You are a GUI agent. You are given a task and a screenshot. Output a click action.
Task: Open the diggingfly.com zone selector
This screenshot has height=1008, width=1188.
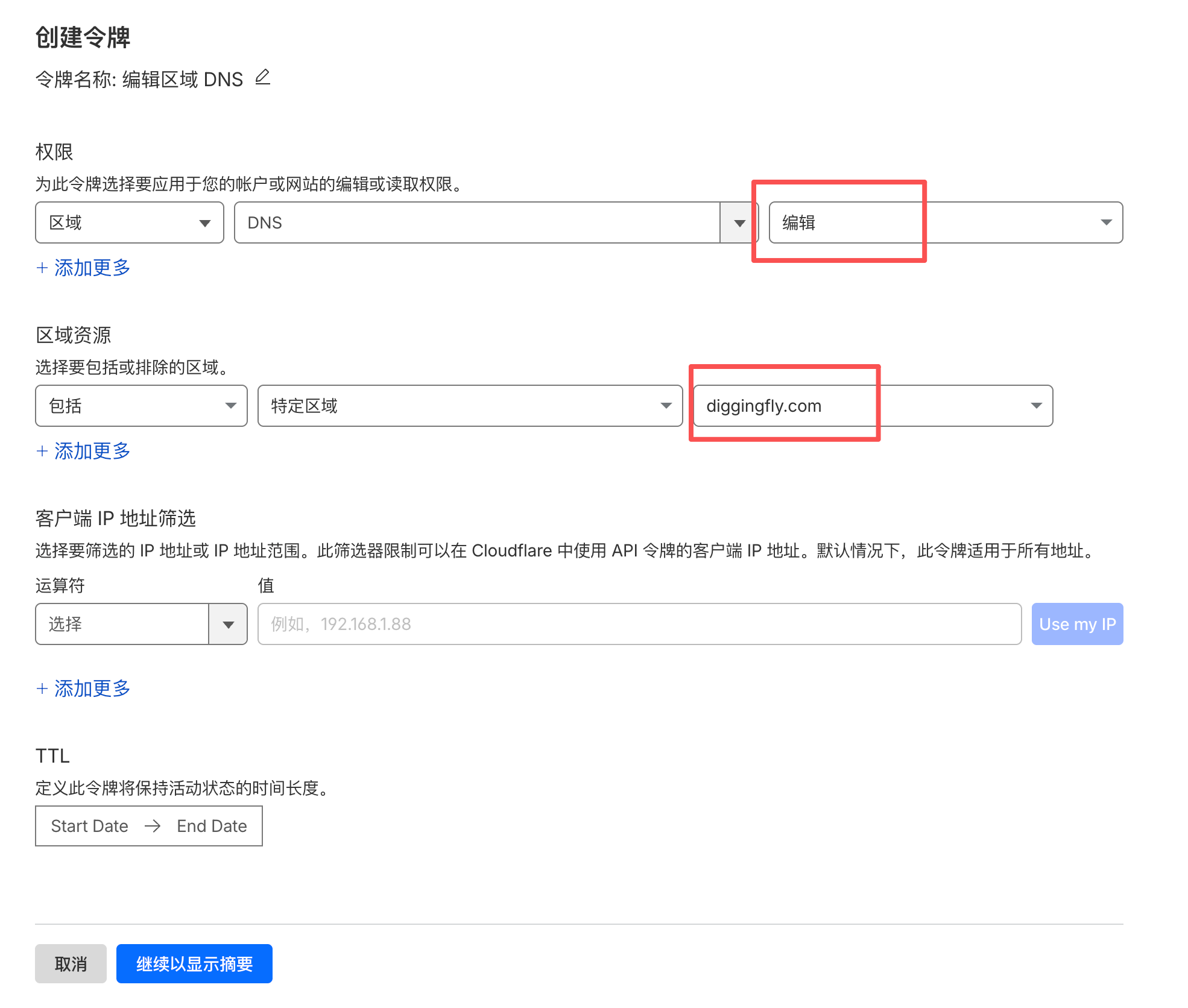[x=872, y=406]
